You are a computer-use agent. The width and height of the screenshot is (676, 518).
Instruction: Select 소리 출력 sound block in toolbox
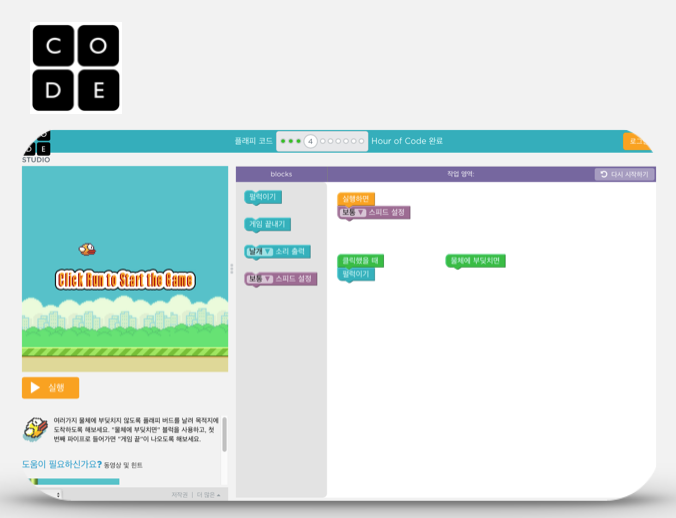[290, 251]
